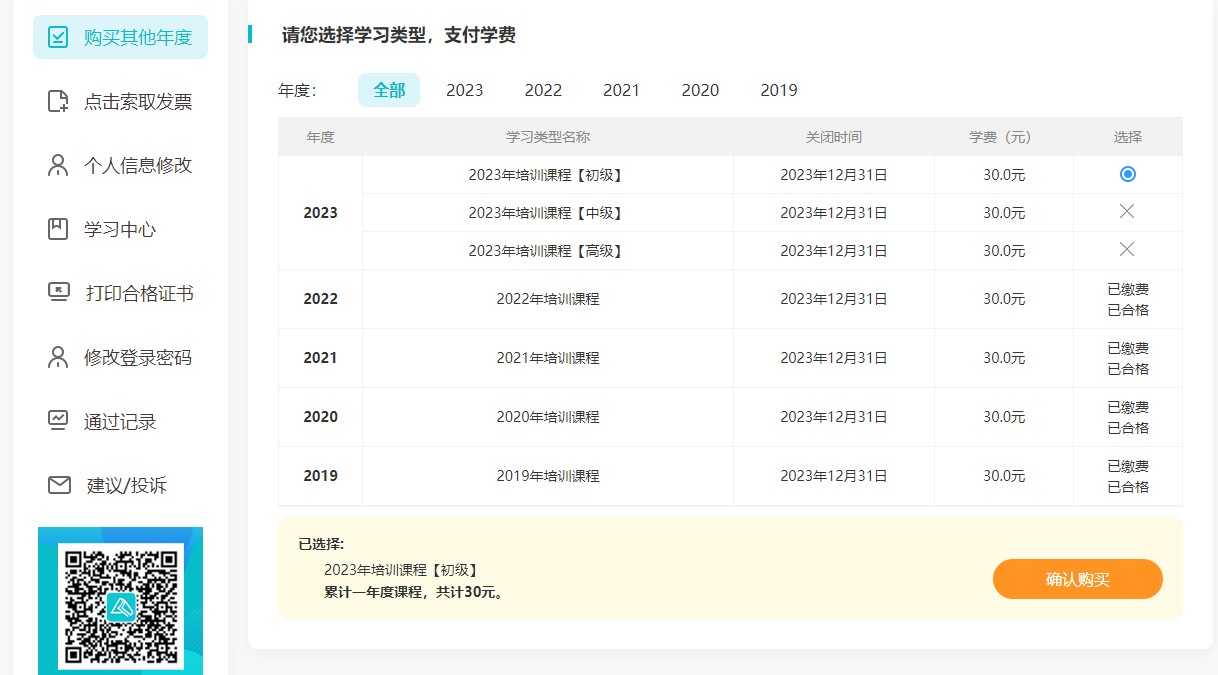Click the 2022年培训课程 row name
The image size is (1218, 675).
[547, 299]
